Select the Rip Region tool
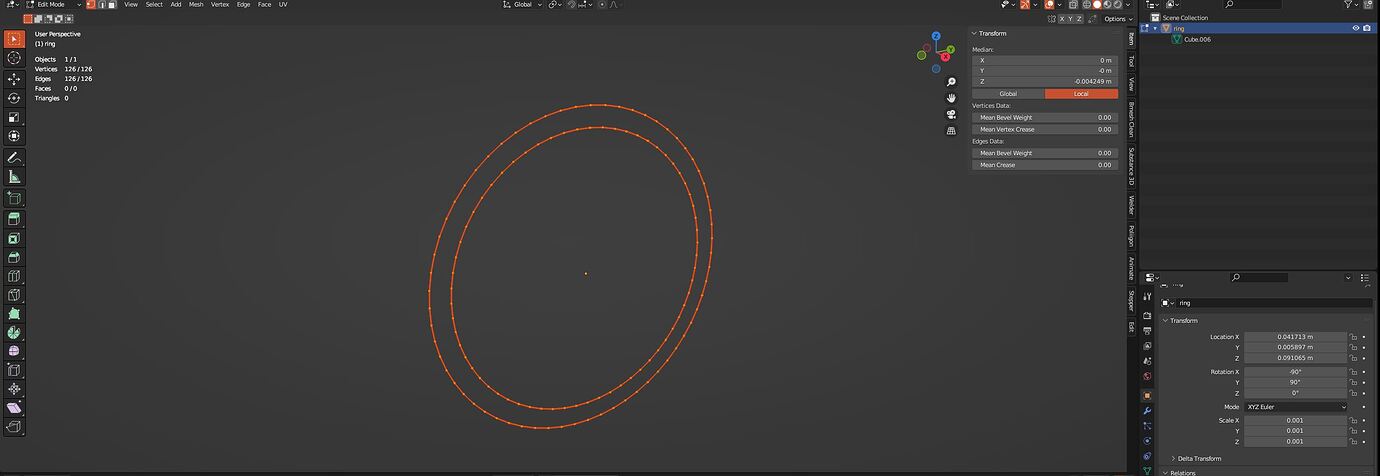The image size is (1380, 476). (14, 428)
